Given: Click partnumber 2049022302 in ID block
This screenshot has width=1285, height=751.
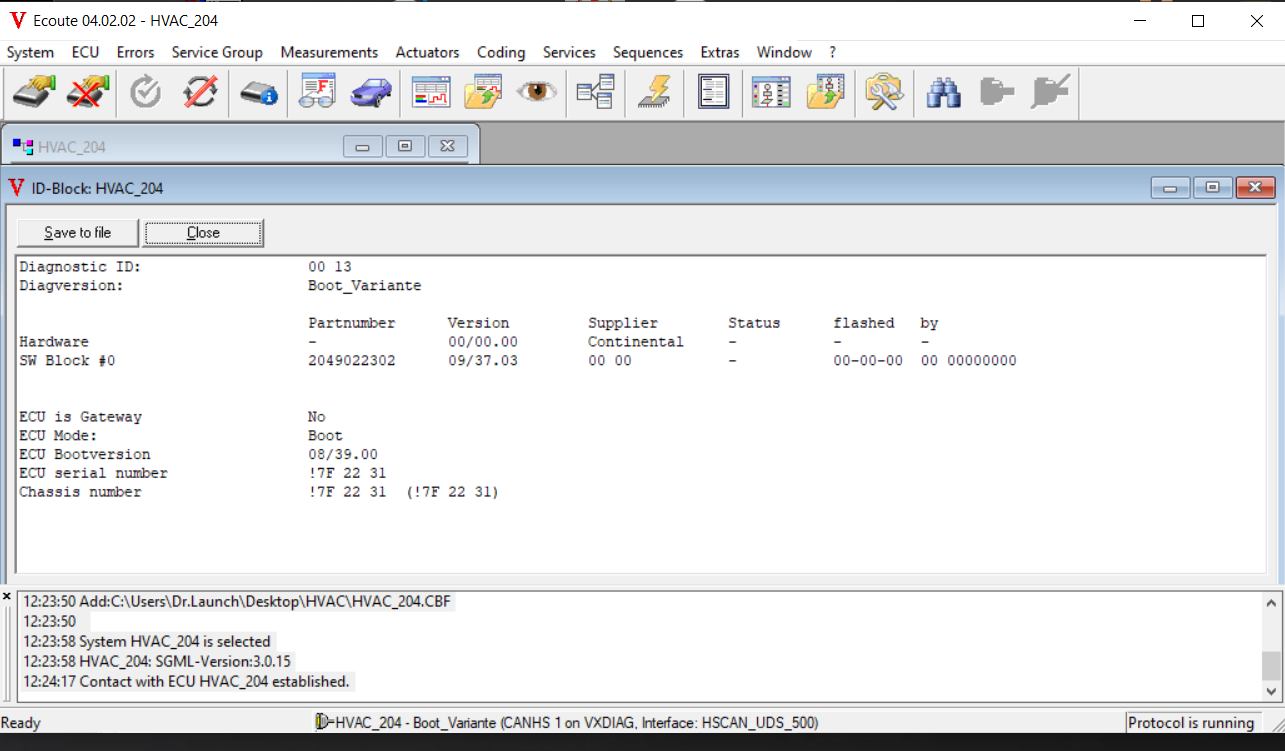Looking at the screenshot, I should [x=352, y=360].
